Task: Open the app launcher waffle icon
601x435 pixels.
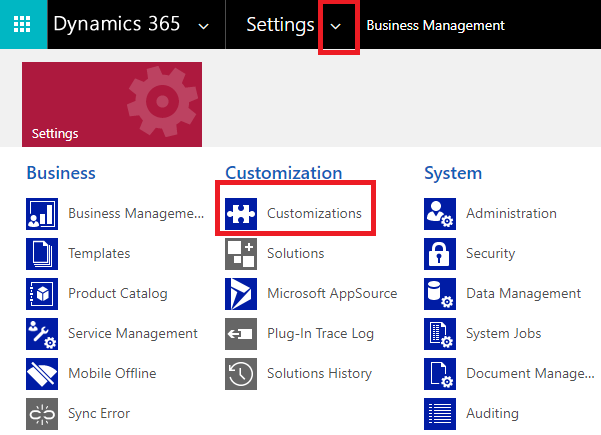Action: coord(20,25)
